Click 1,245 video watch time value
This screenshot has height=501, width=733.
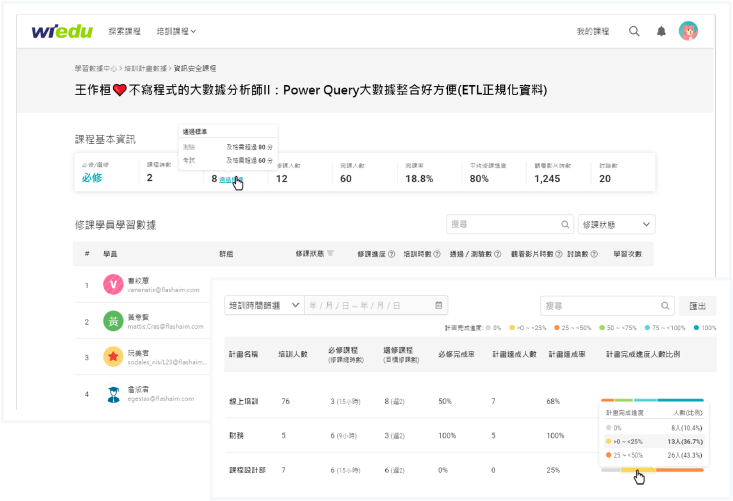tap(547, 179)
